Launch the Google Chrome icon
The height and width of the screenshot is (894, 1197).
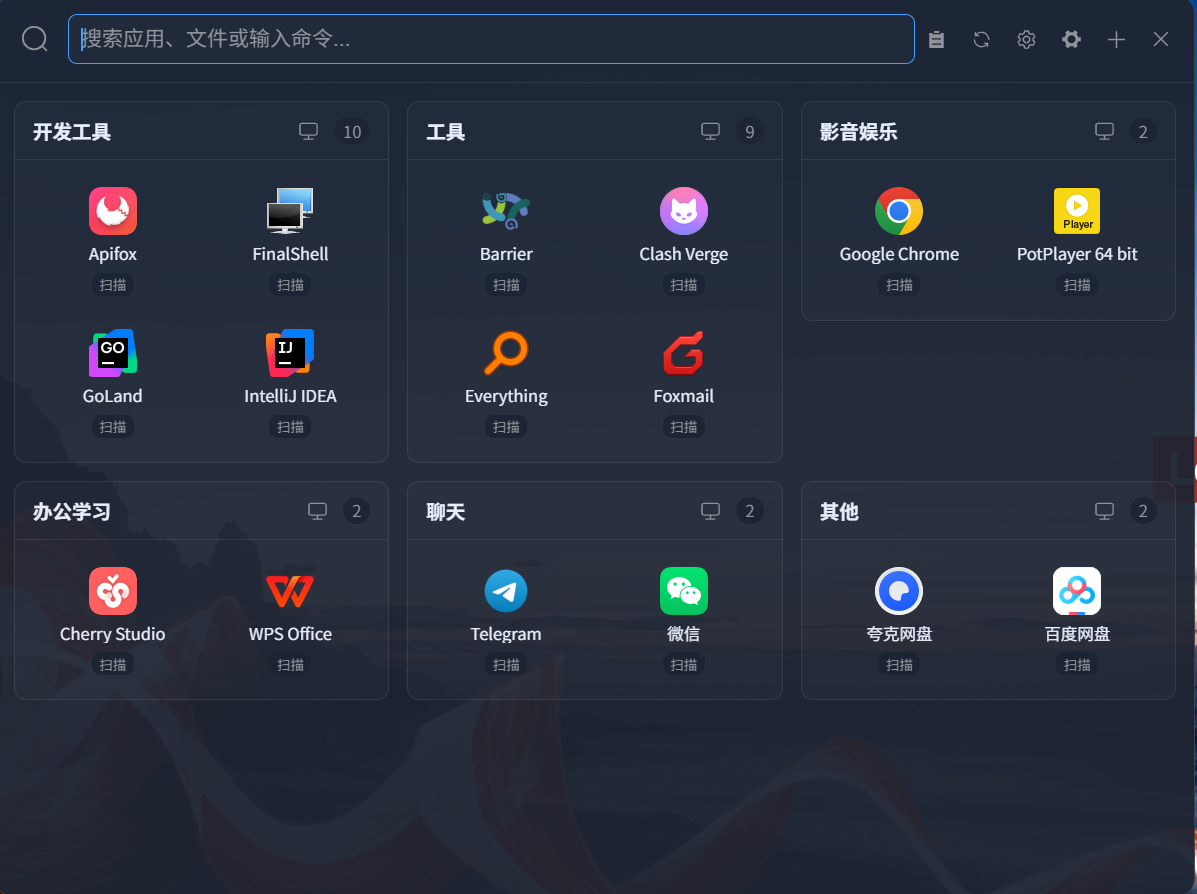[x=899, y=211]
